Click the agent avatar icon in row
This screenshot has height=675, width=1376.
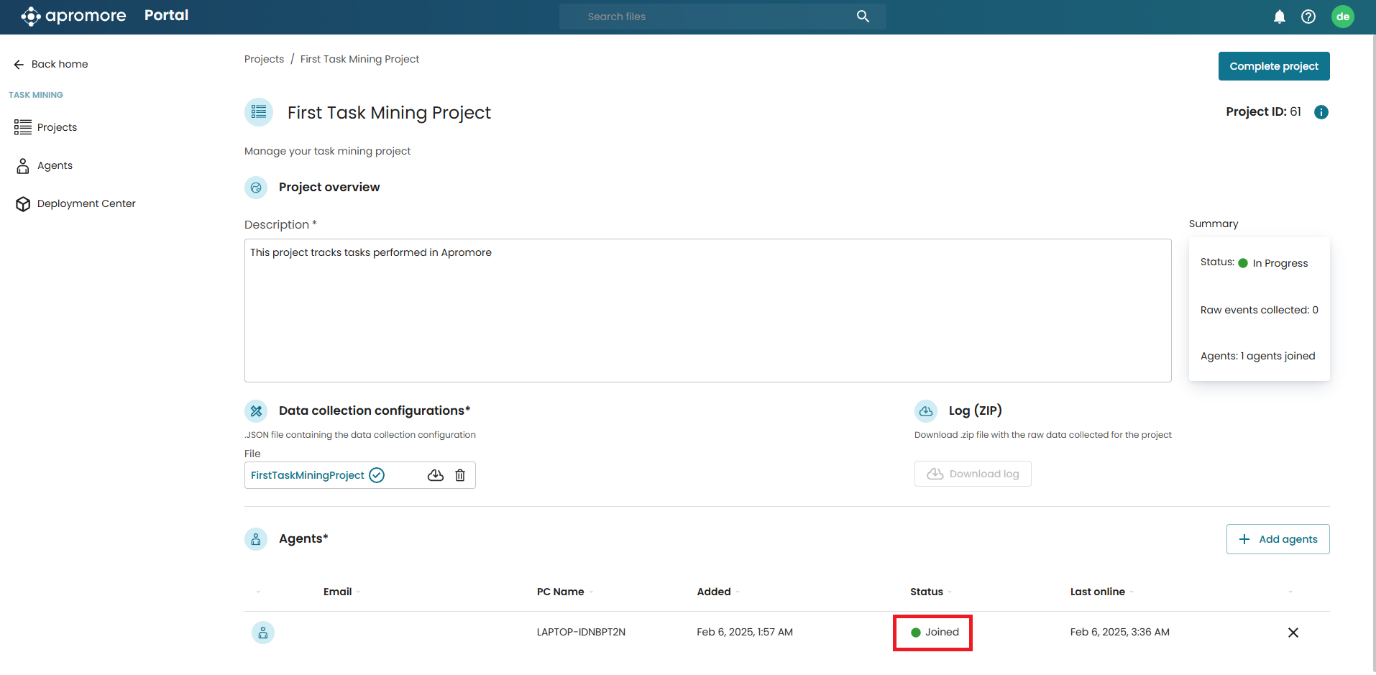coord(262,632)
